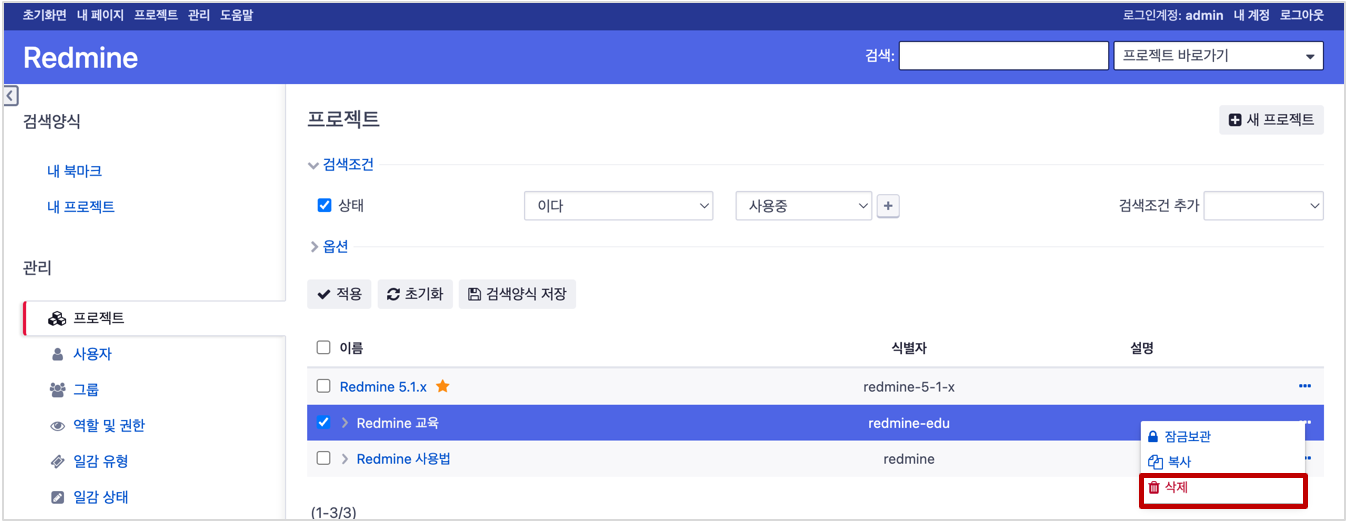Click the eye icon beside 역할 및 권한
The height and width of the screenshot is (525, 1348).
pos(58,426)
